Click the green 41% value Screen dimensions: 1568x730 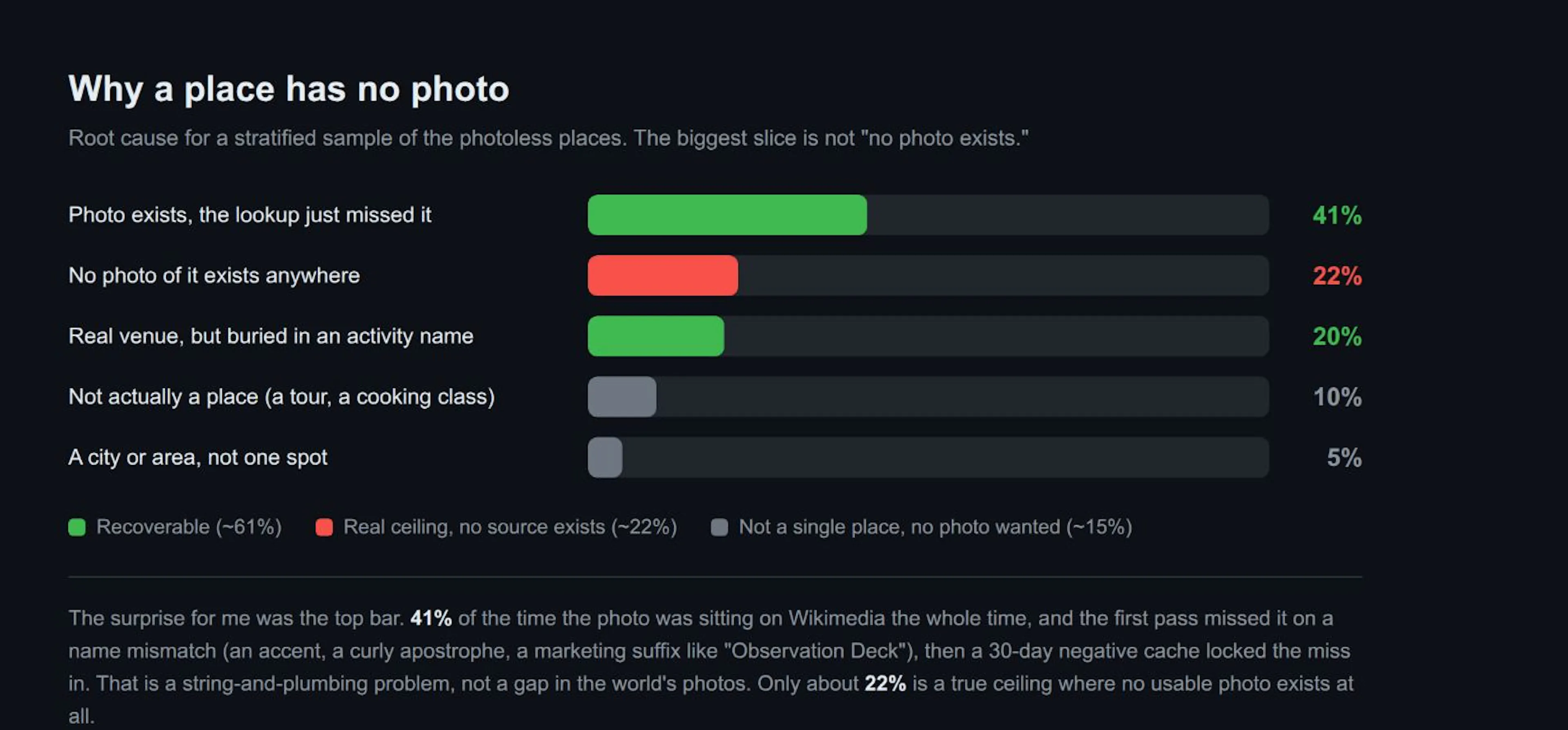point(1337,216)
